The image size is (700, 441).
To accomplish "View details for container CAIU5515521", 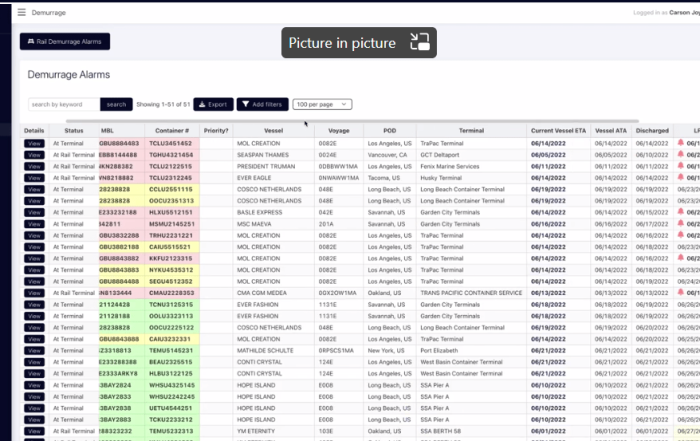I will tap(34, 247).
